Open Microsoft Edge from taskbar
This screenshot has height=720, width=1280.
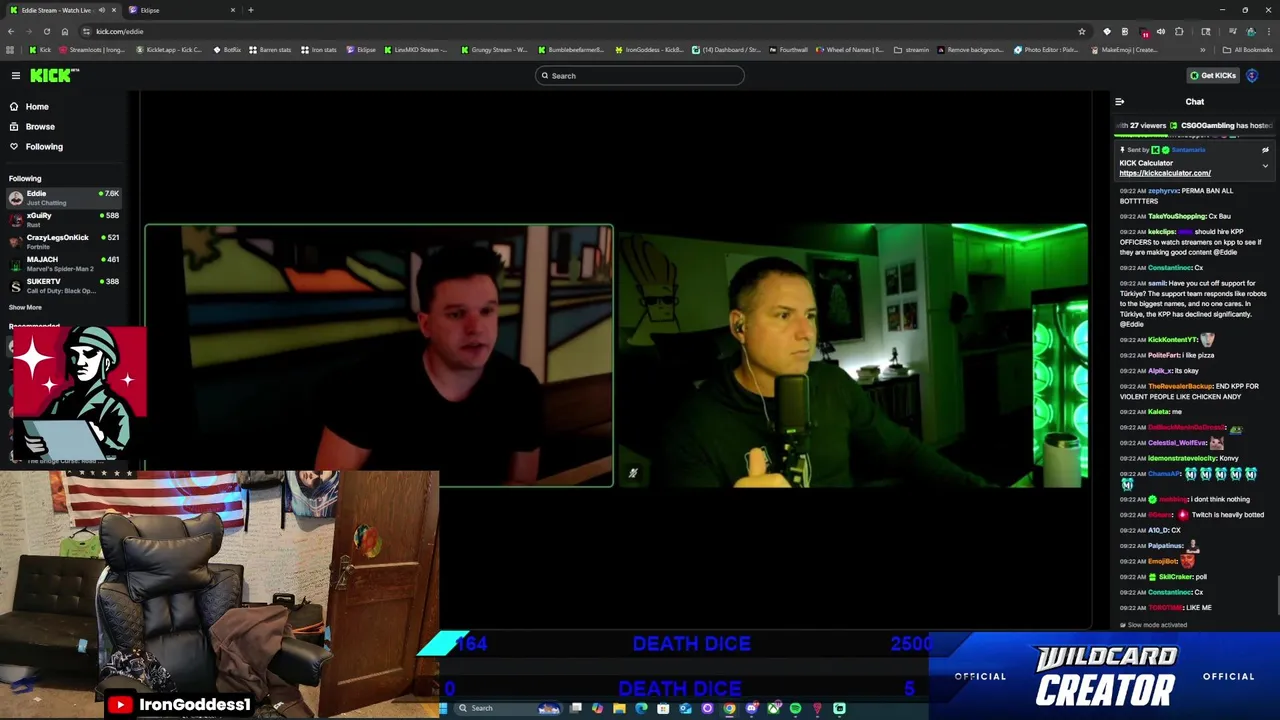(x=641, y=708)
